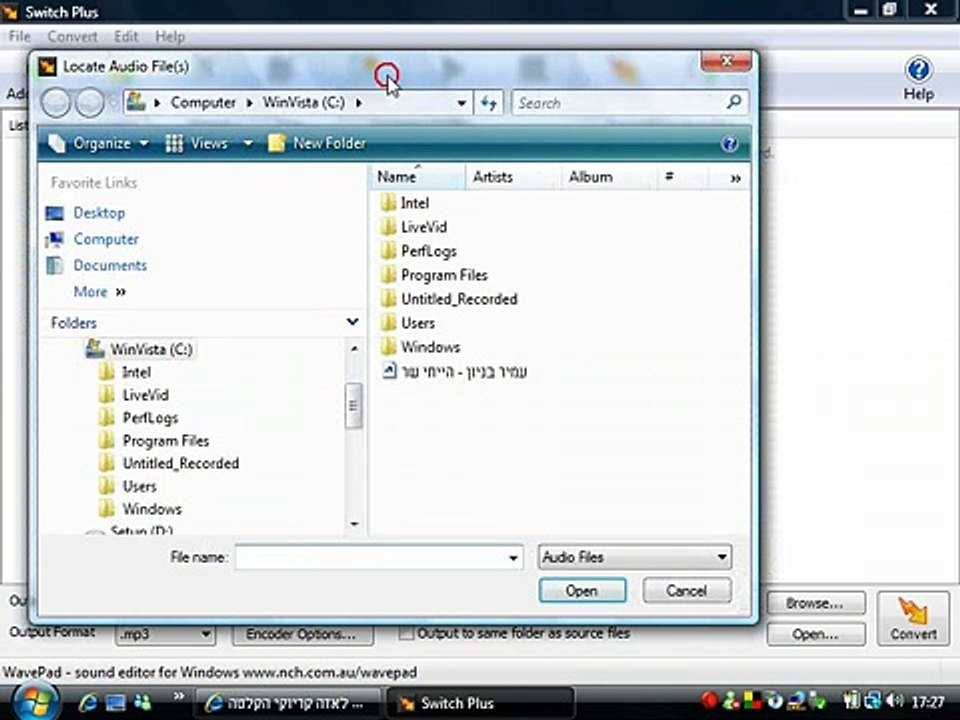This screenshot has width=960, height=720.
Task: Collapse the Folders pane with the chevron
Action: pyautogui.click(x=352, y=322)
